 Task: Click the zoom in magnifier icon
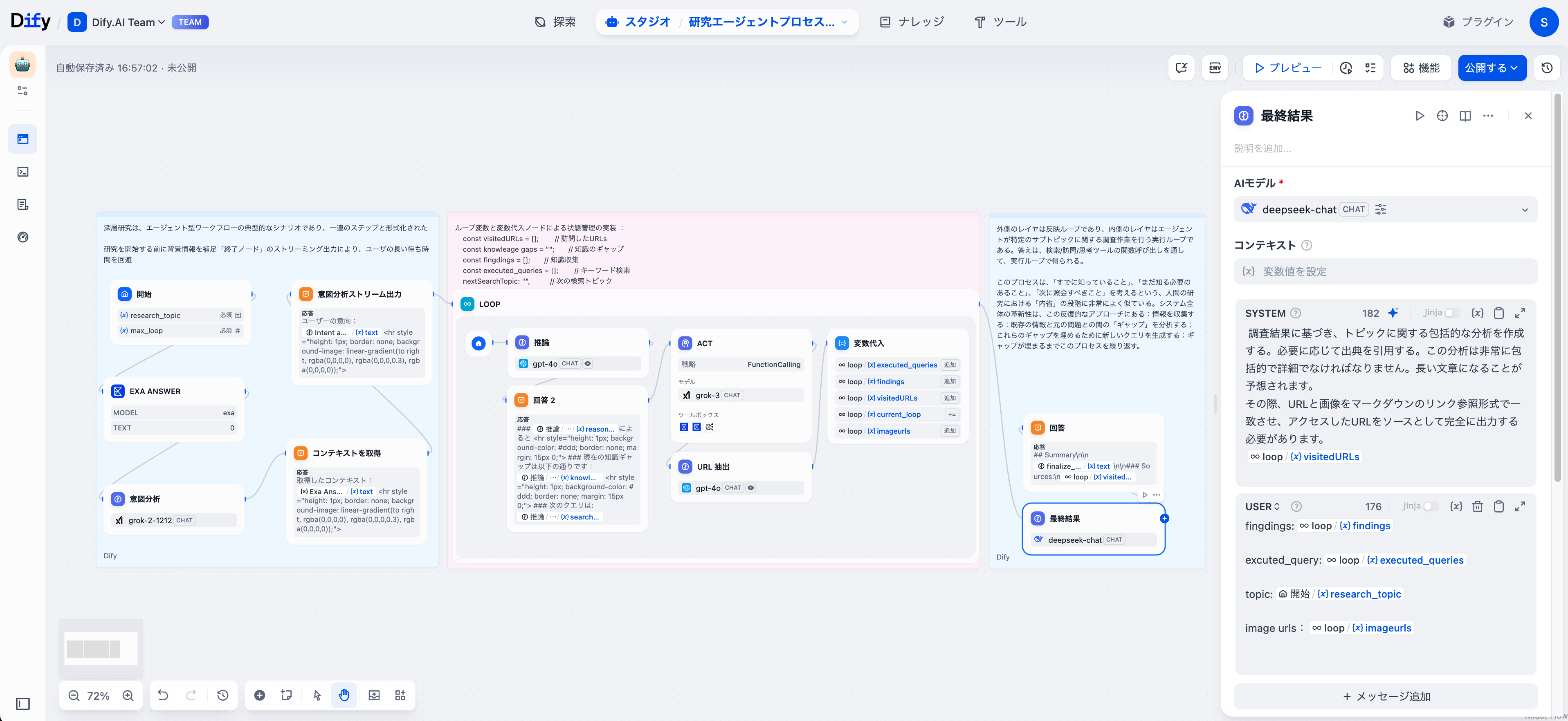coord(128,695)
